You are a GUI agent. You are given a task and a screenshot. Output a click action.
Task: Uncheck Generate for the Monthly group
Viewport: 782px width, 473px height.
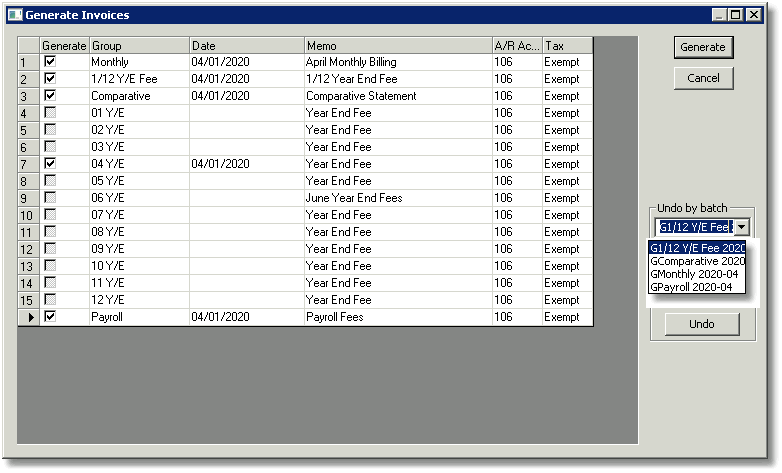click(x=50, y=61)
